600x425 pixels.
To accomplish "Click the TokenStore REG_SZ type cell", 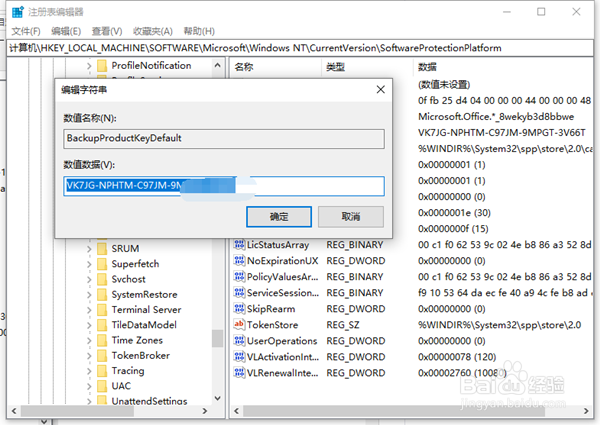I will coord(343,325).
